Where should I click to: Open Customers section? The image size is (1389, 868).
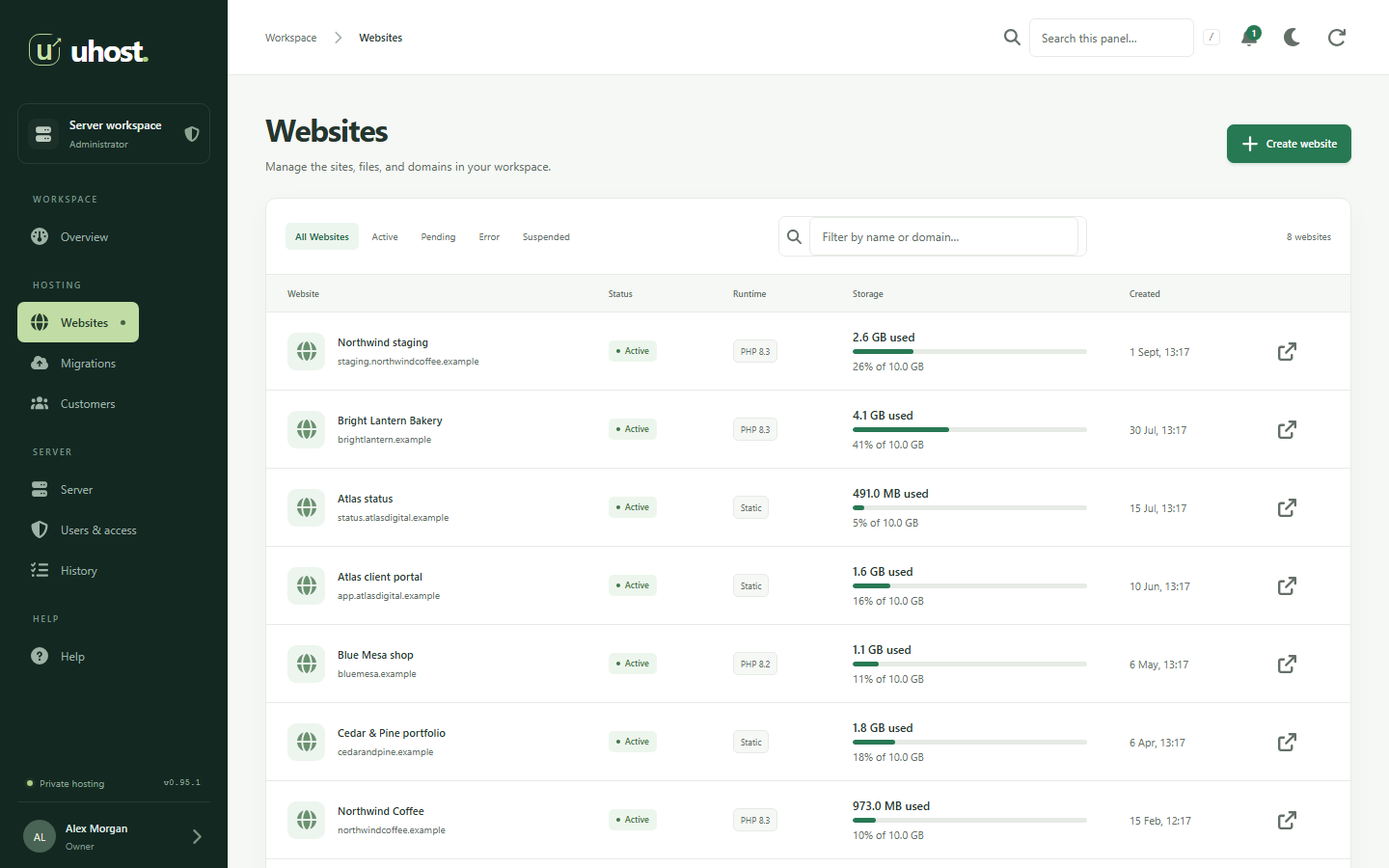pyautogui.click(x=73, y=404)
